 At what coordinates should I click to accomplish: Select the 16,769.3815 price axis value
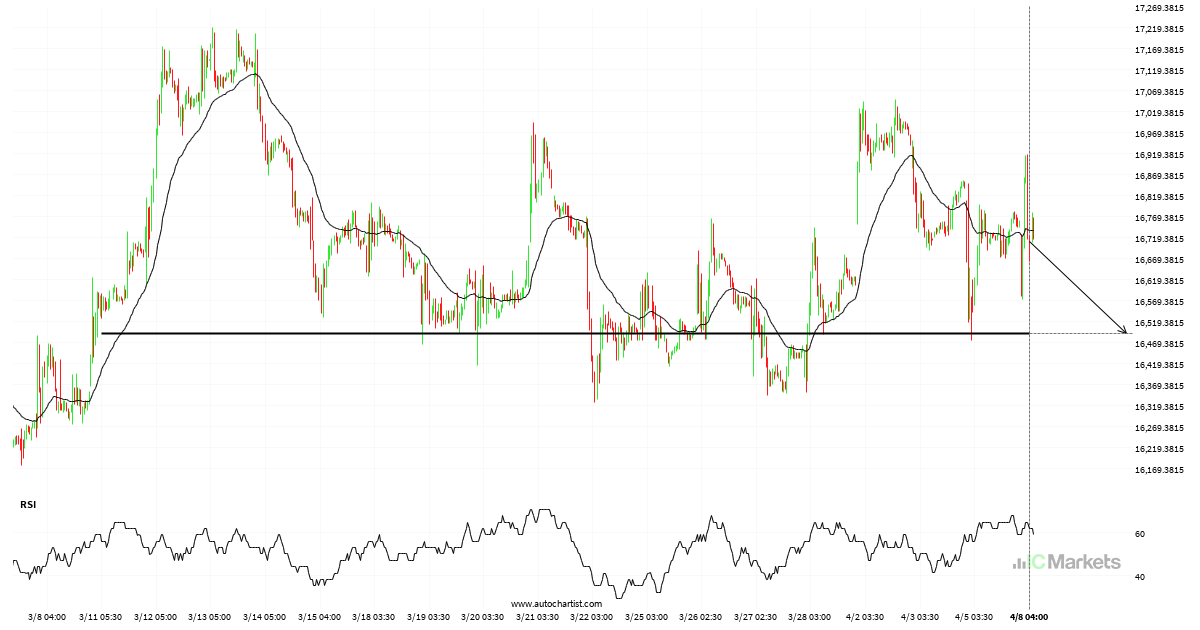click(x=1160, y=218)
